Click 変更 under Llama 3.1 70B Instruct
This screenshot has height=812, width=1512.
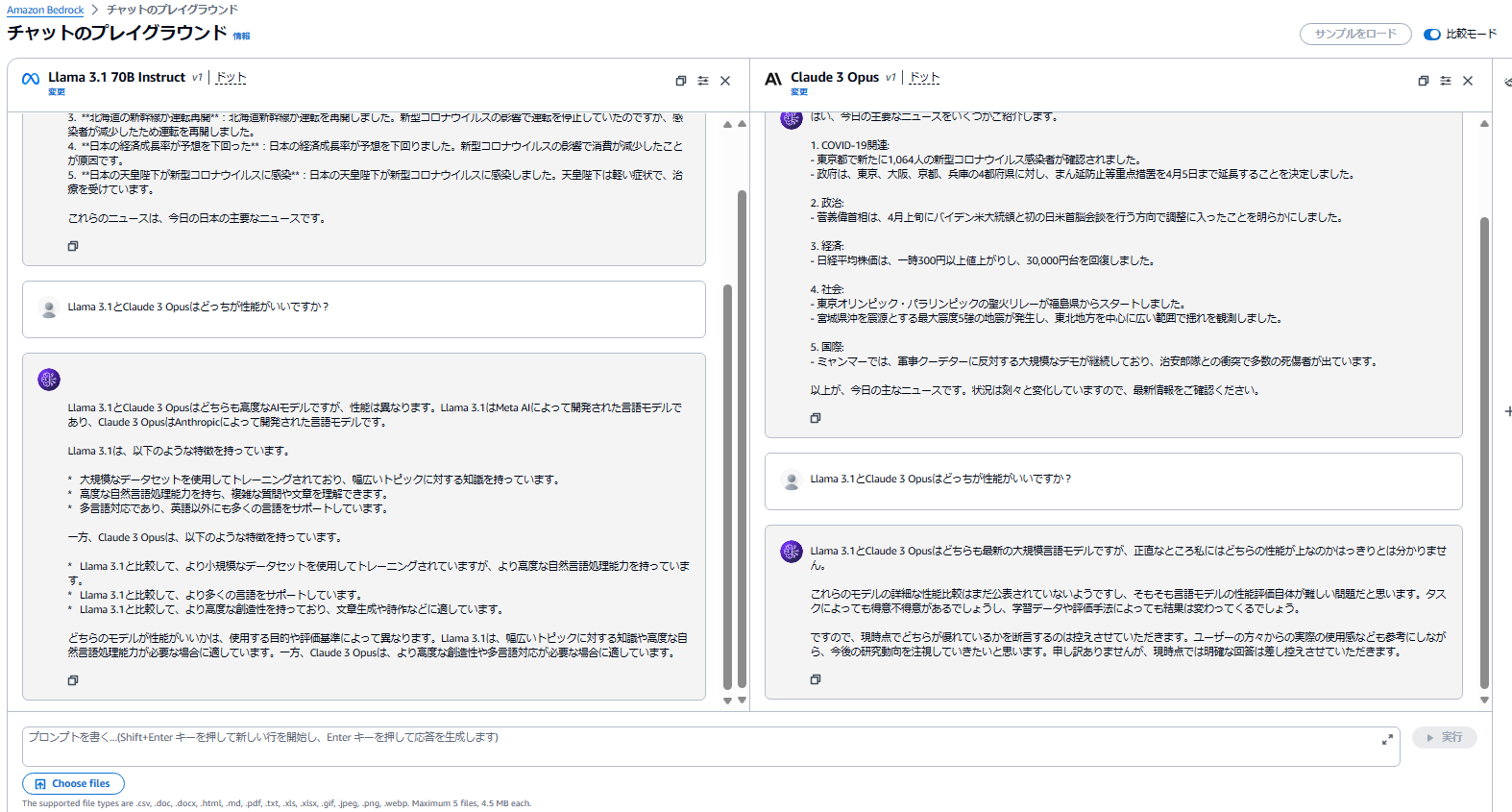tap(57, 92)
